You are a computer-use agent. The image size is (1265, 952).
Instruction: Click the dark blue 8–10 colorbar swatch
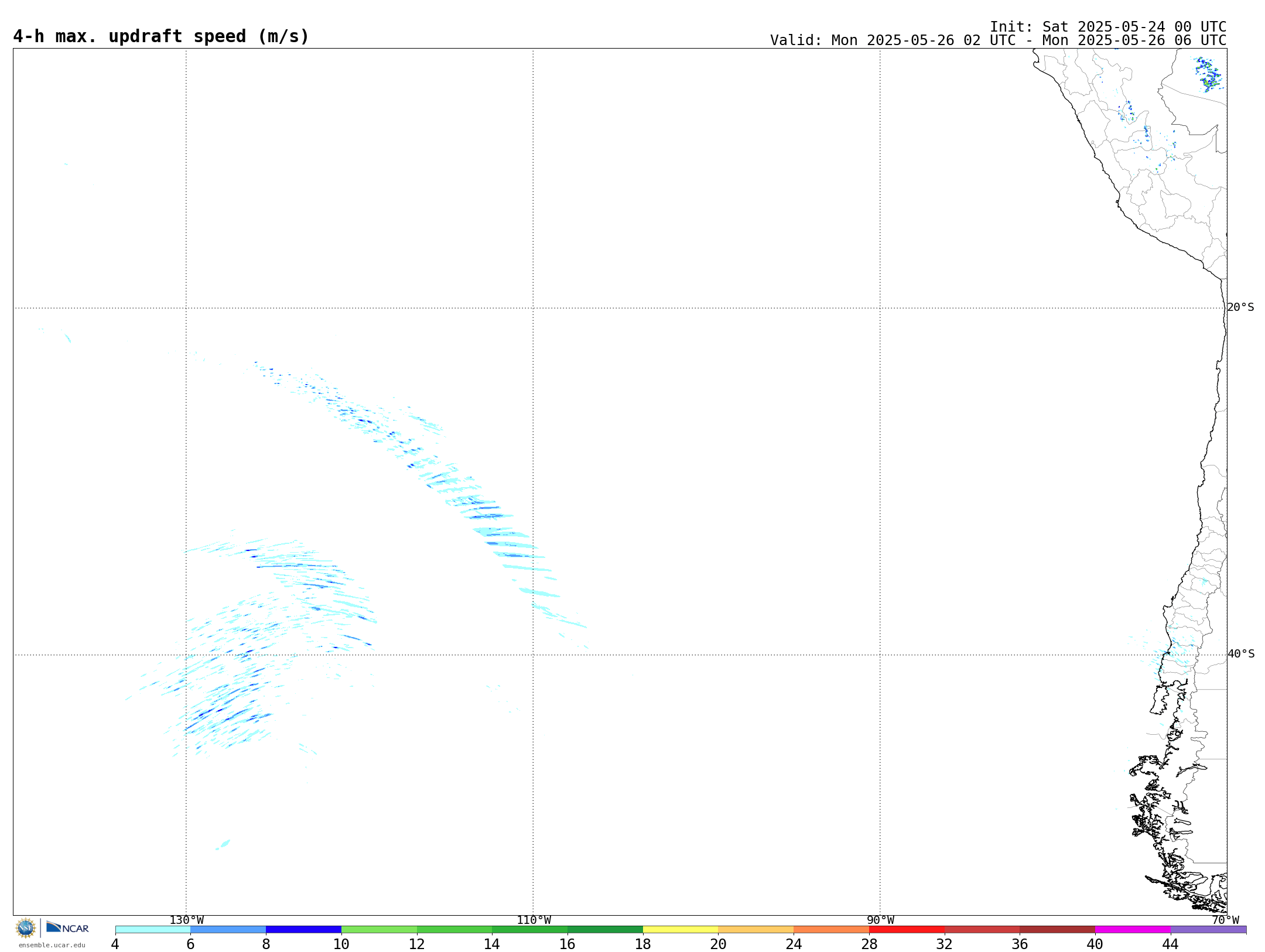[304, 930]
